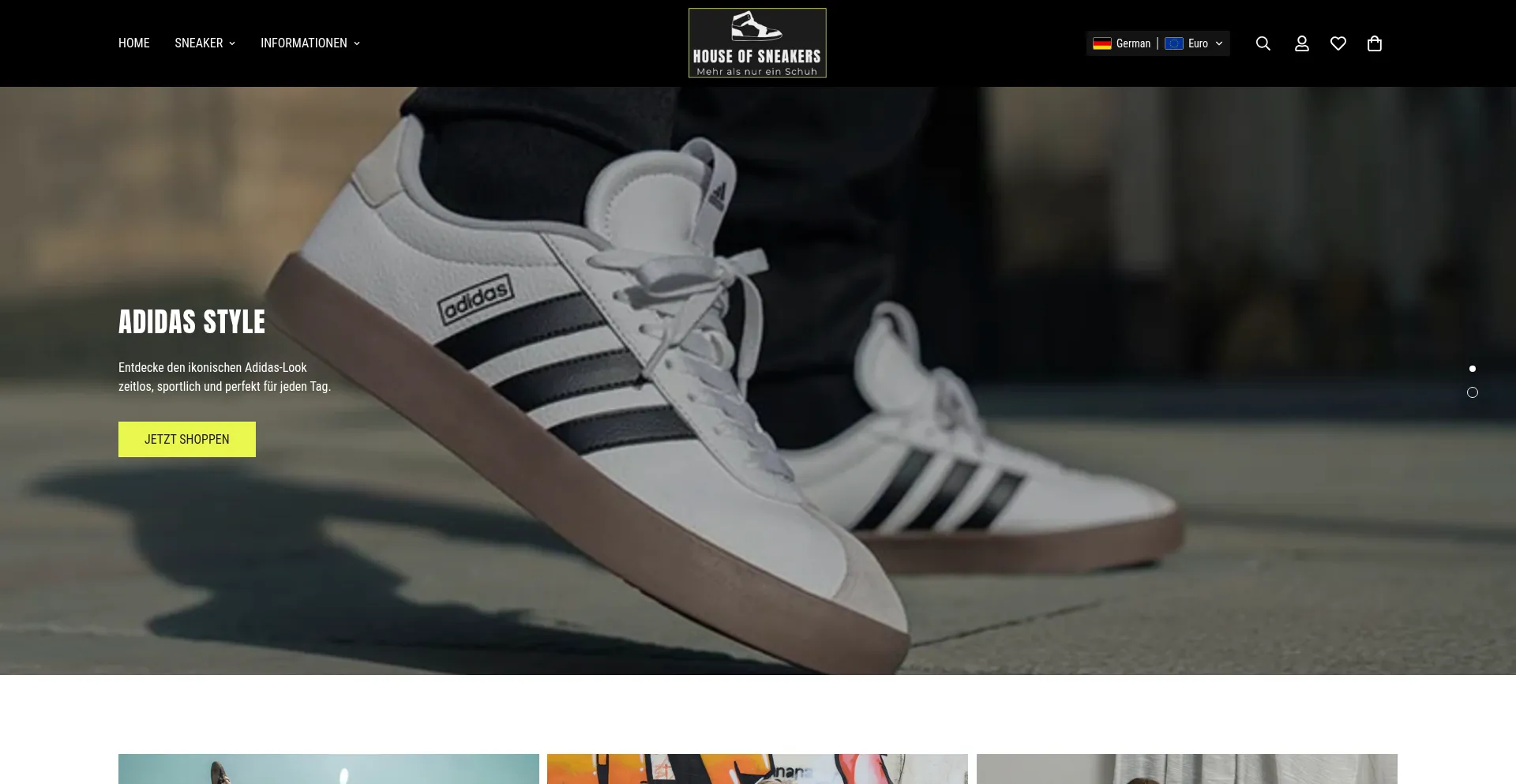Open the search magnifier icon
This screenshot has height=784, width=1516.
(x=1263, y=43)
